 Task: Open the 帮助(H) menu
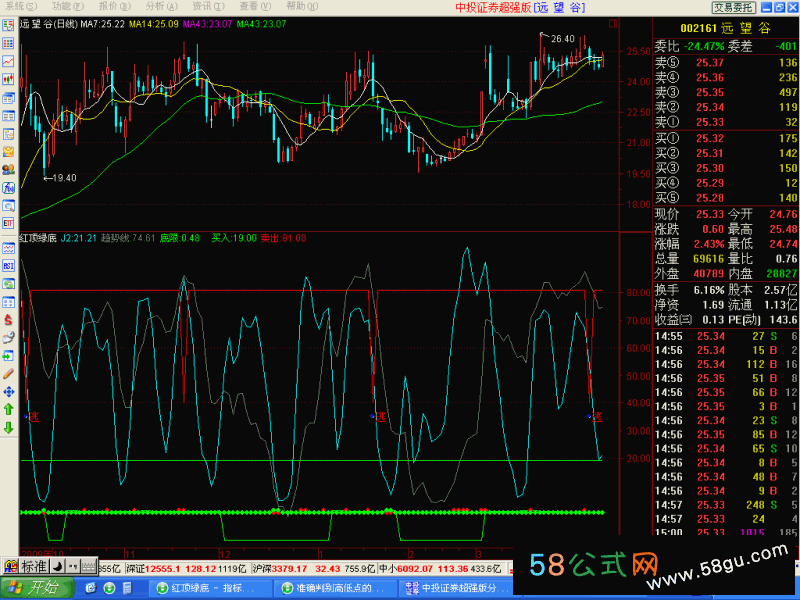point(302,6)
